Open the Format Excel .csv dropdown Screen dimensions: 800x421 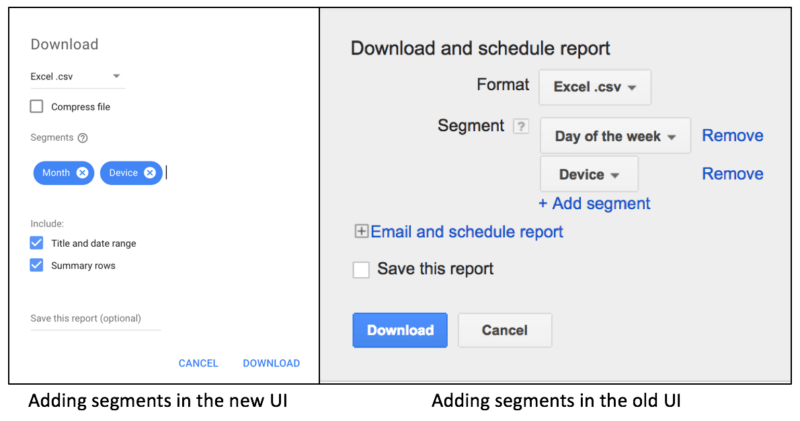595,87
